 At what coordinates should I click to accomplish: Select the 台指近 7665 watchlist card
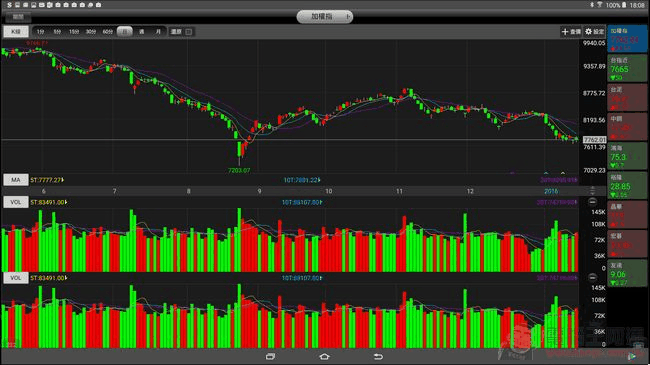(627, 68)
